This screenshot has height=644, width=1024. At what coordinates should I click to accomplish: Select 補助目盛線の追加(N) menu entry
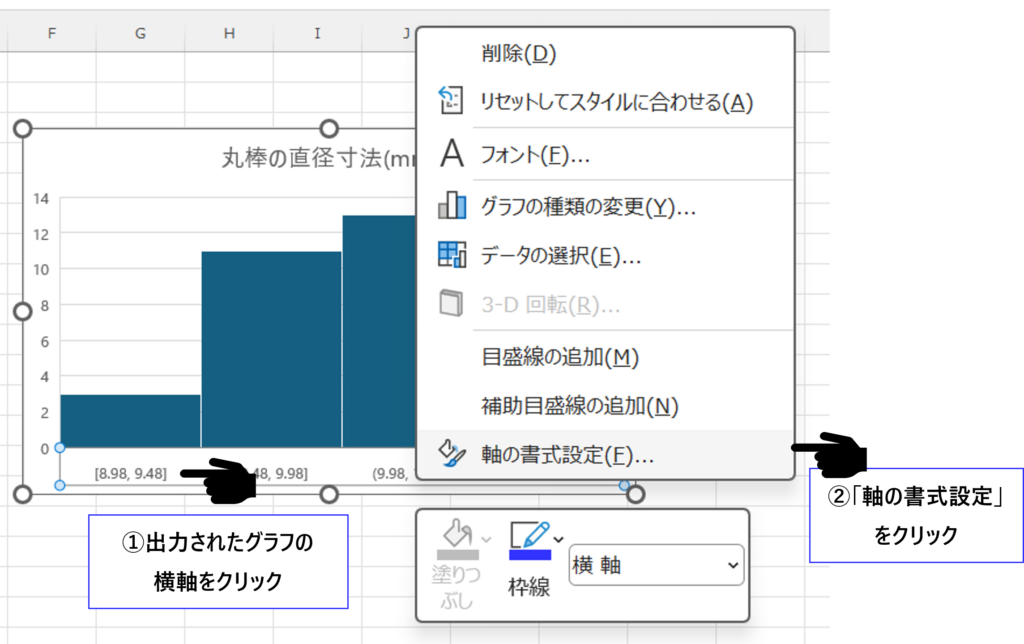coord(579,406)
